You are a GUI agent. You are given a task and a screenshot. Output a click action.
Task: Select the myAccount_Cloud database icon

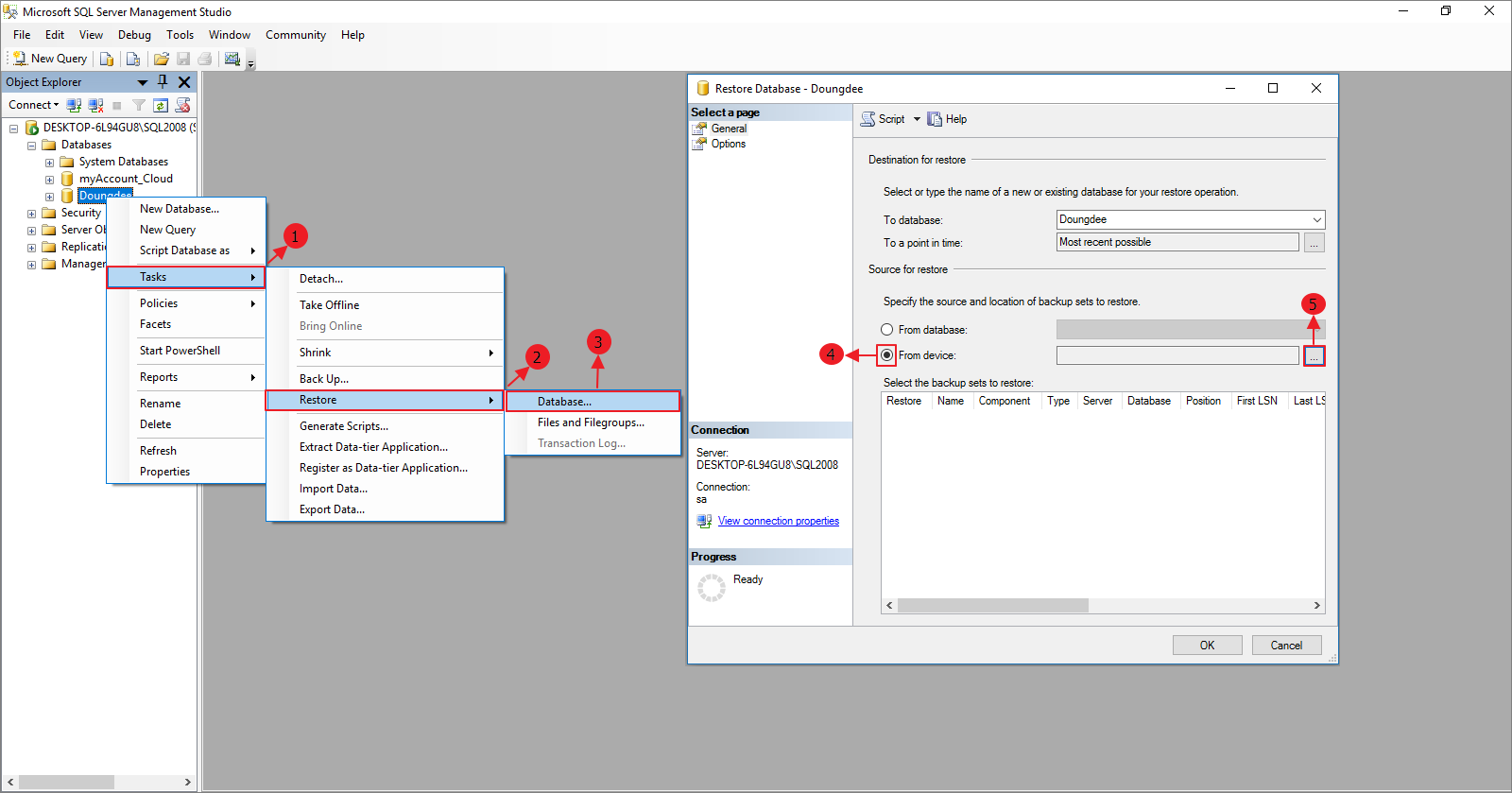(x=67, y=179)
